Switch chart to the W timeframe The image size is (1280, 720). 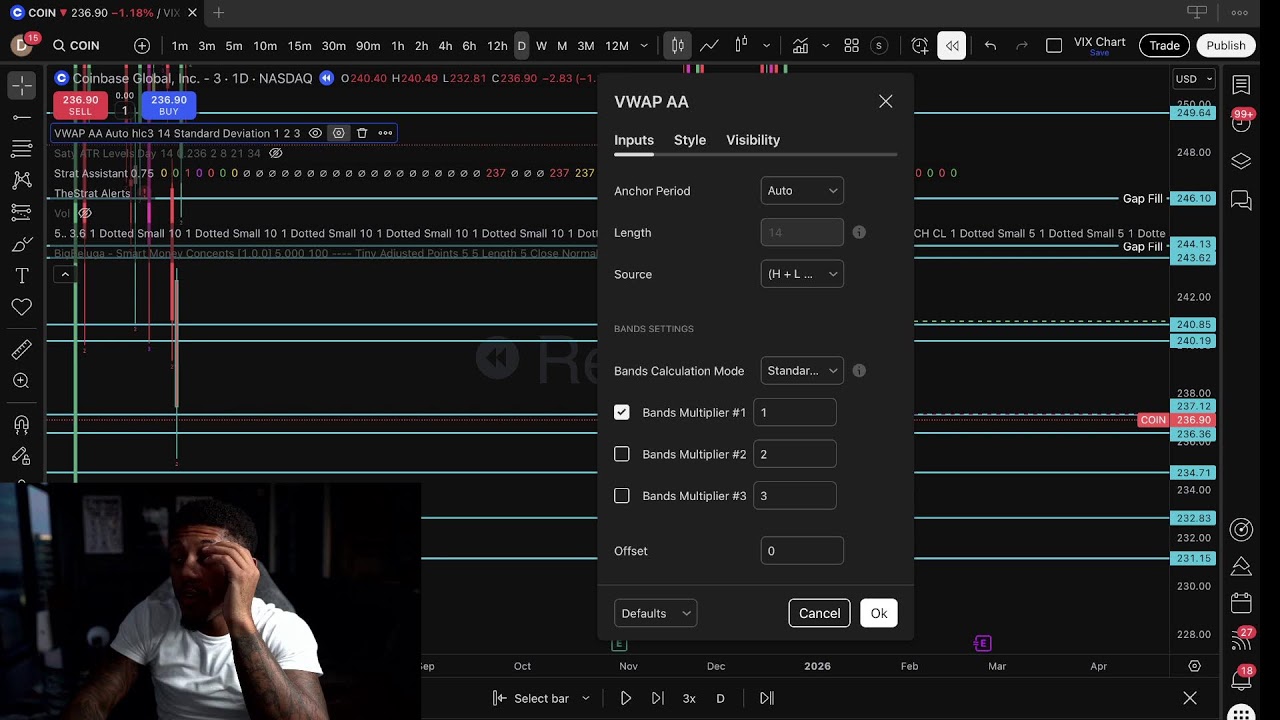click(541, 46)
